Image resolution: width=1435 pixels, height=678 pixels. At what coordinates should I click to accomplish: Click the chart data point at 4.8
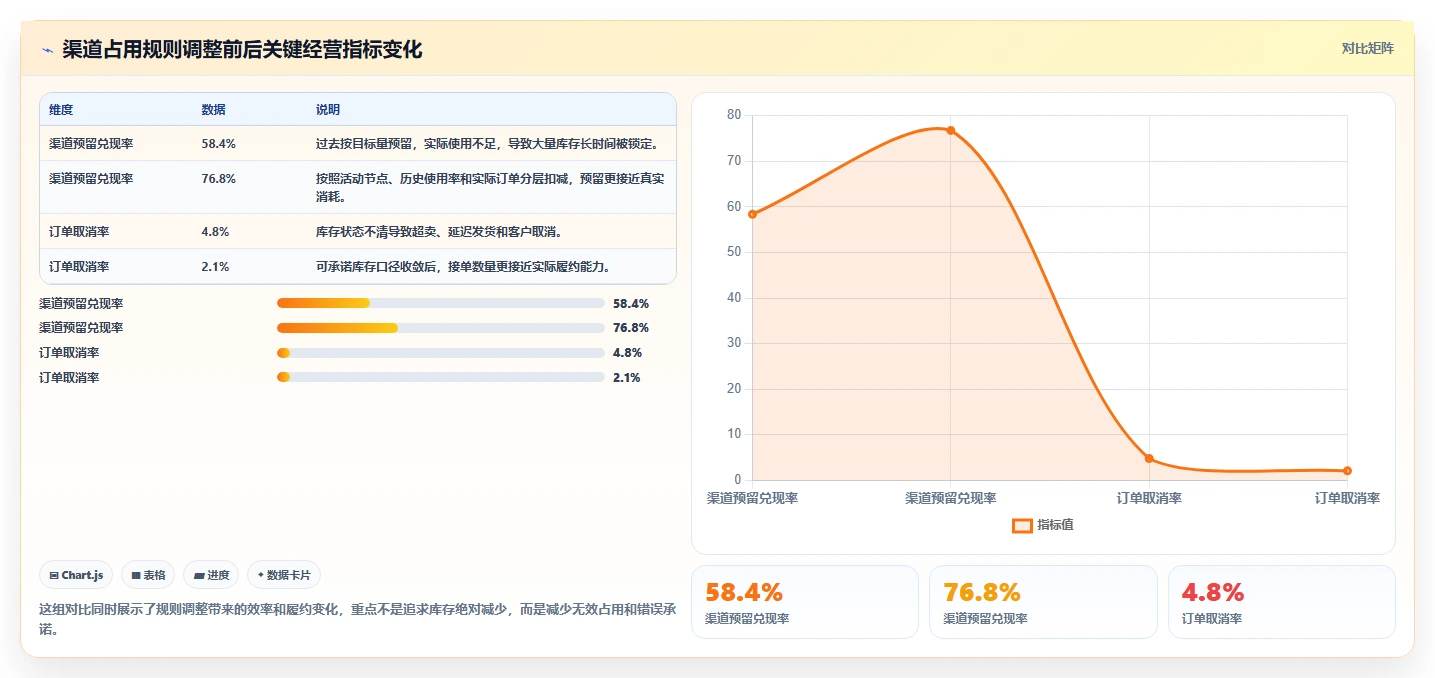coord(1149,458)
